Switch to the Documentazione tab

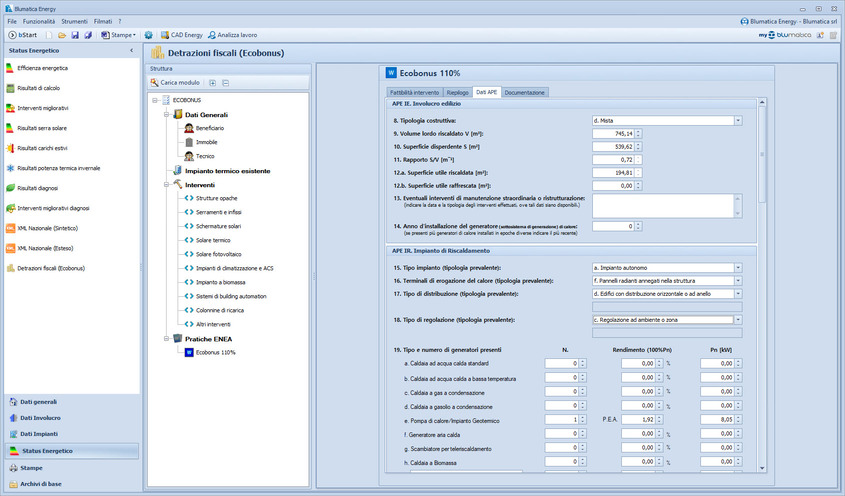tap(524, 93)
